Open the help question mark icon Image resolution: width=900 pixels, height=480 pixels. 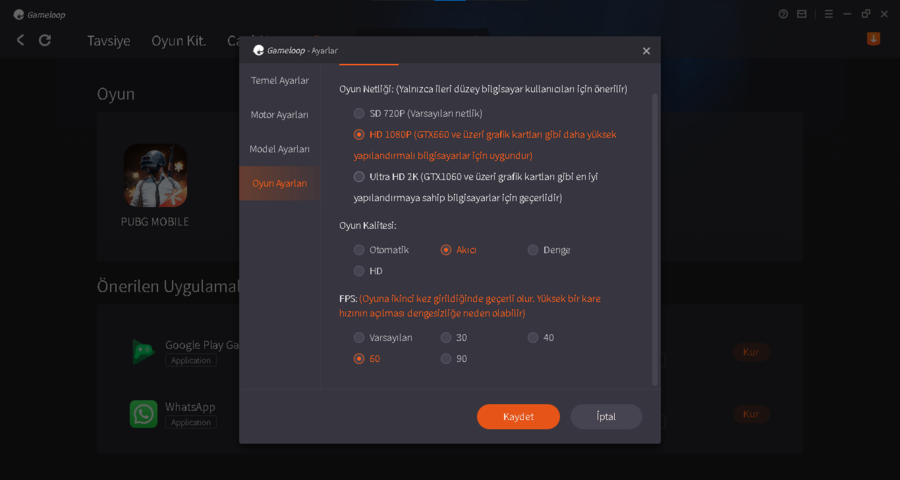(783, 14)
